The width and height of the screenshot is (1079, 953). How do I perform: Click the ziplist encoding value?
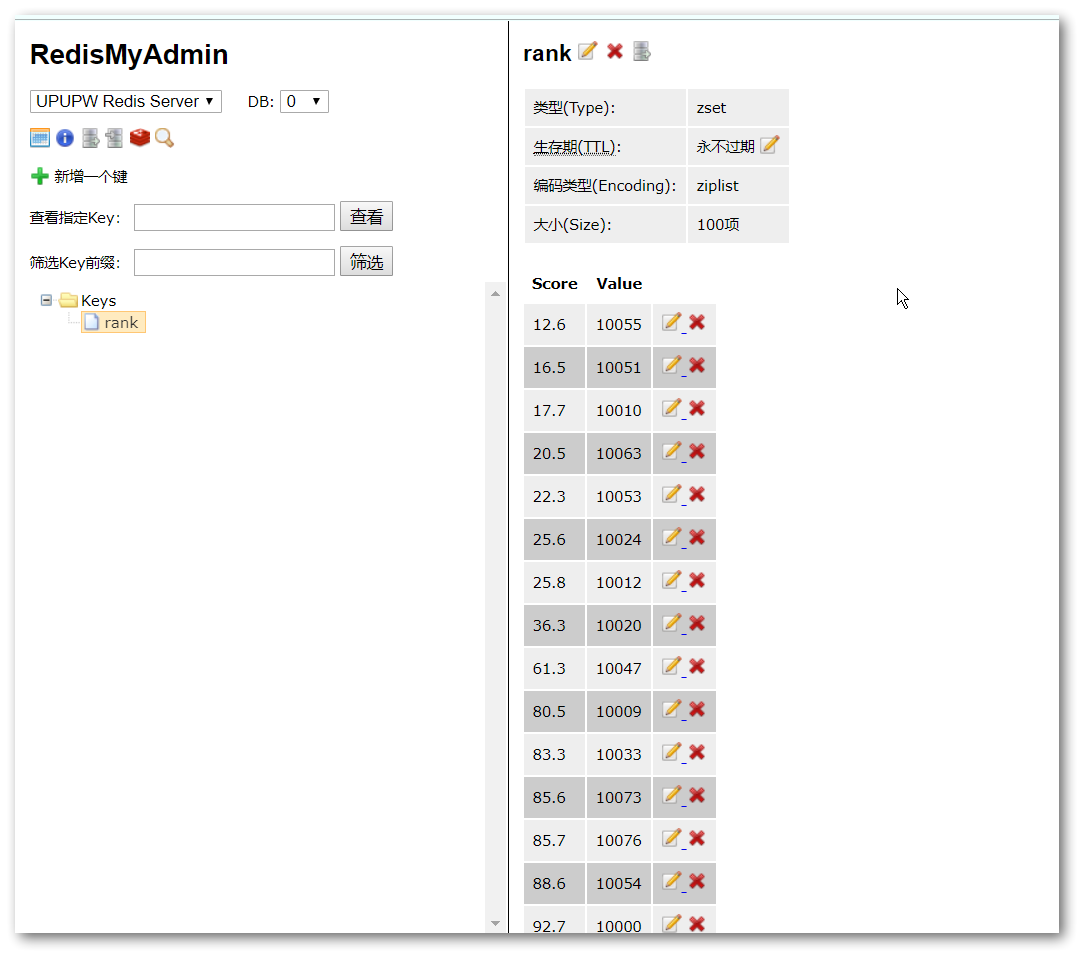(x=717, y=186)
